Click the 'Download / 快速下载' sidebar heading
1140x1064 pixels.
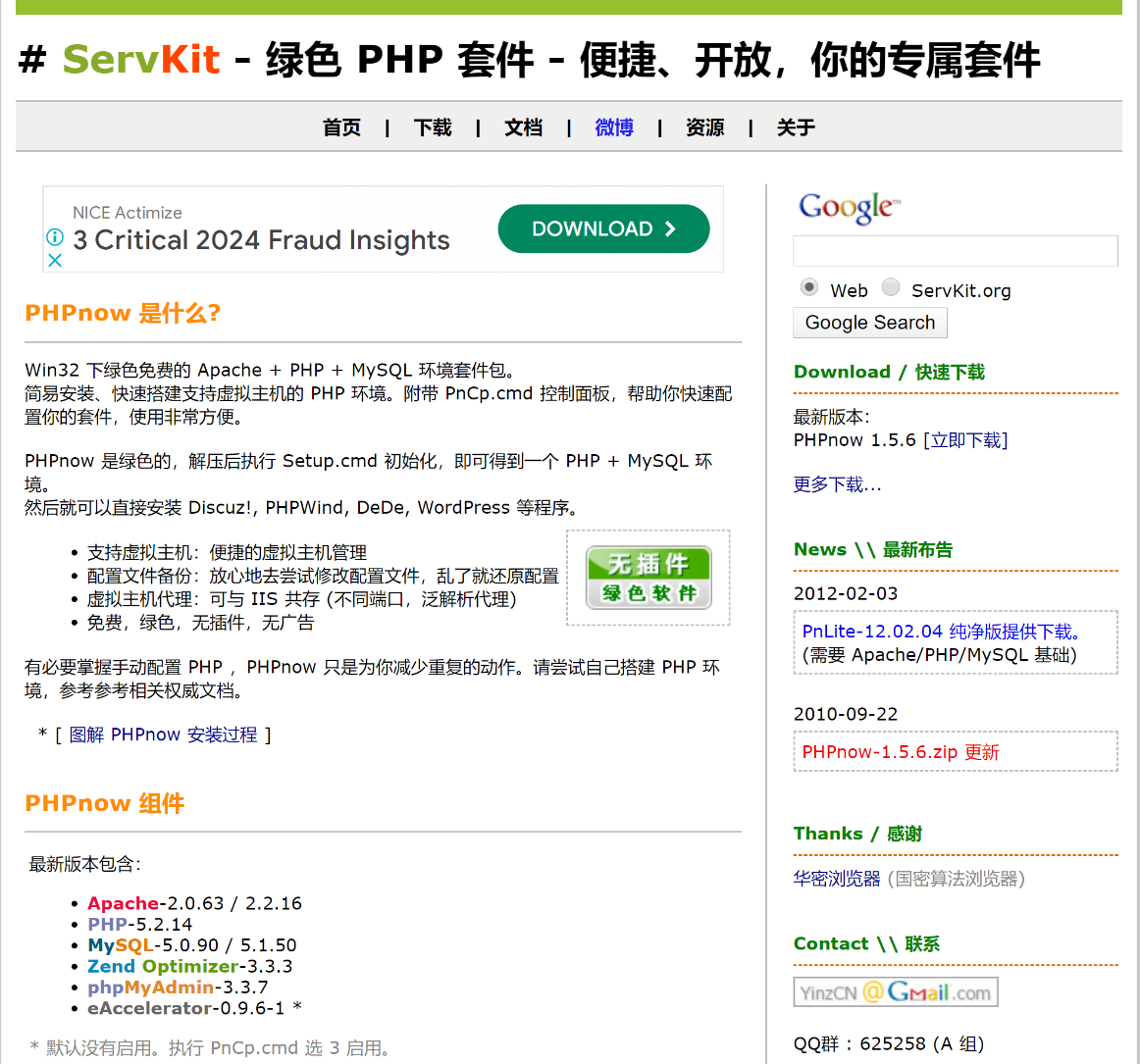pos(889,372)
